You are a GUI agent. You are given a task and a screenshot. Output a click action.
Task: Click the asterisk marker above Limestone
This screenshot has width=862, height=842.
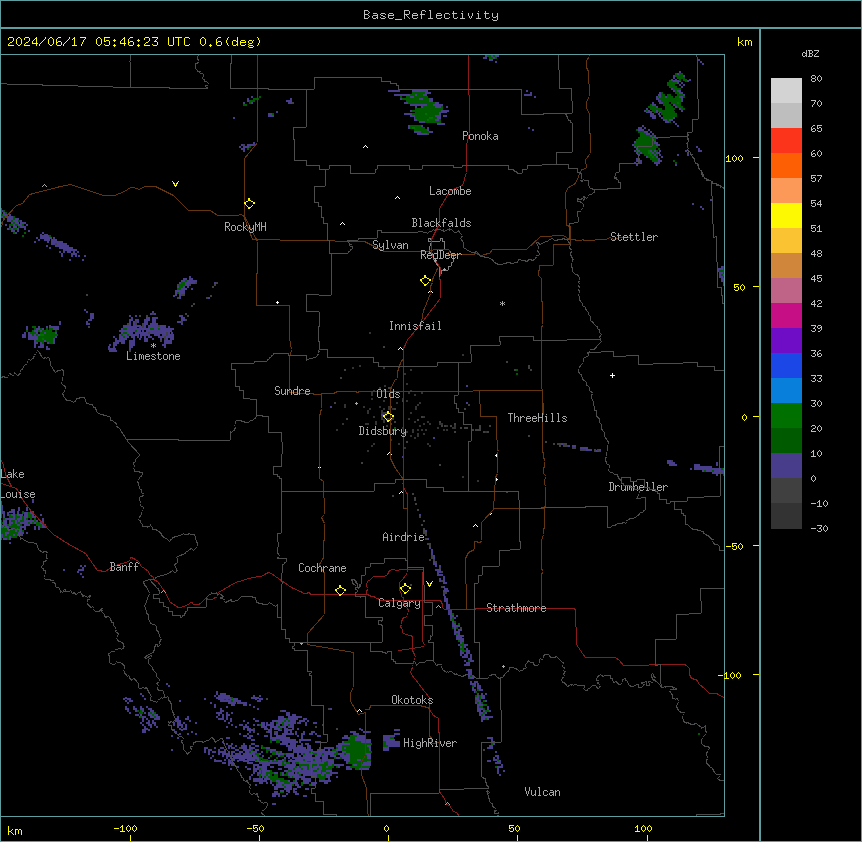pyautogui.click(x=153, y=346)
